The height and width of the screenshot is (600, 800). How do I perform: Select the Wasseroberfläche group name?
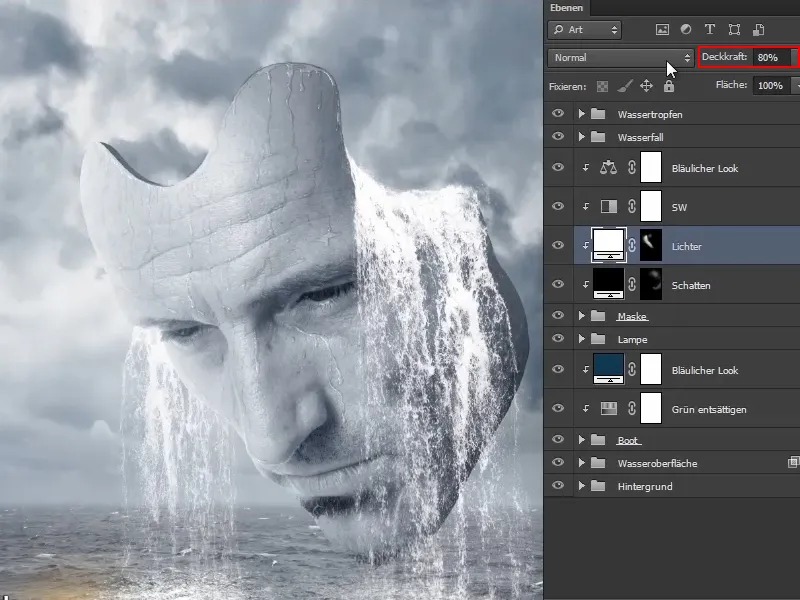click(x=657, y=464)
